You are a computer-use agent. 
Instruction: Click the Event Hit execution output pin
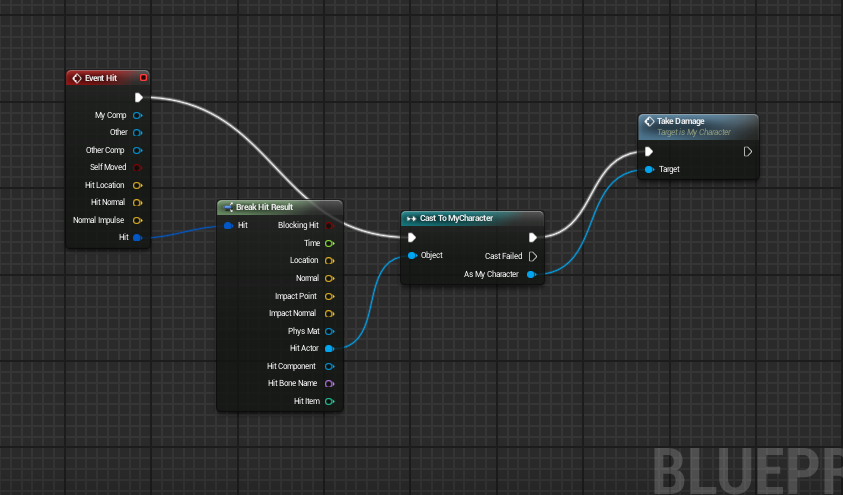pyautogui.click(x=139, y=97)
